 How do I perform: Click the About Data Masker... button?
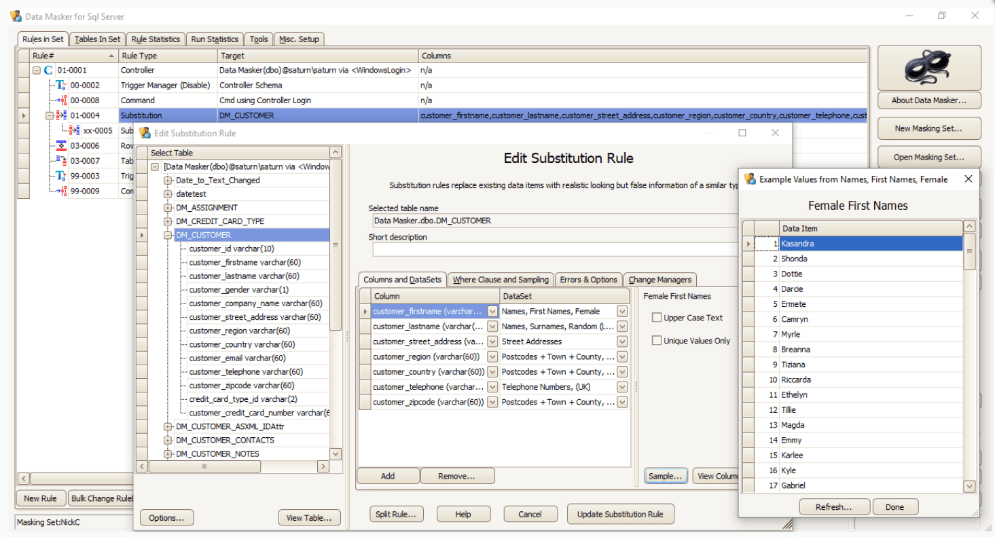(x=929, y=100)
